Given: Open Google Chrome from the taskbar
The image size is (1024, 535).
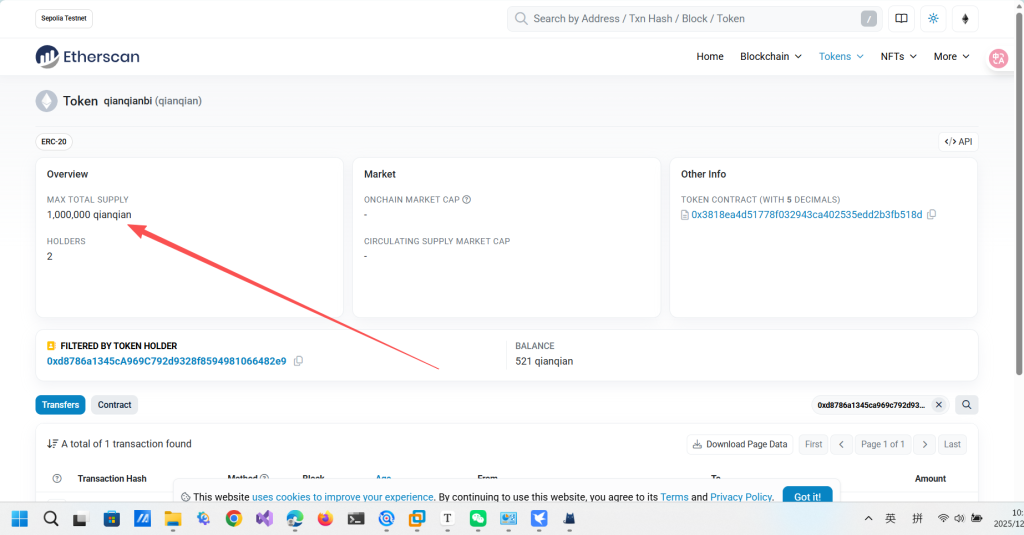Looking at the screenshot, I should (233, 518).
